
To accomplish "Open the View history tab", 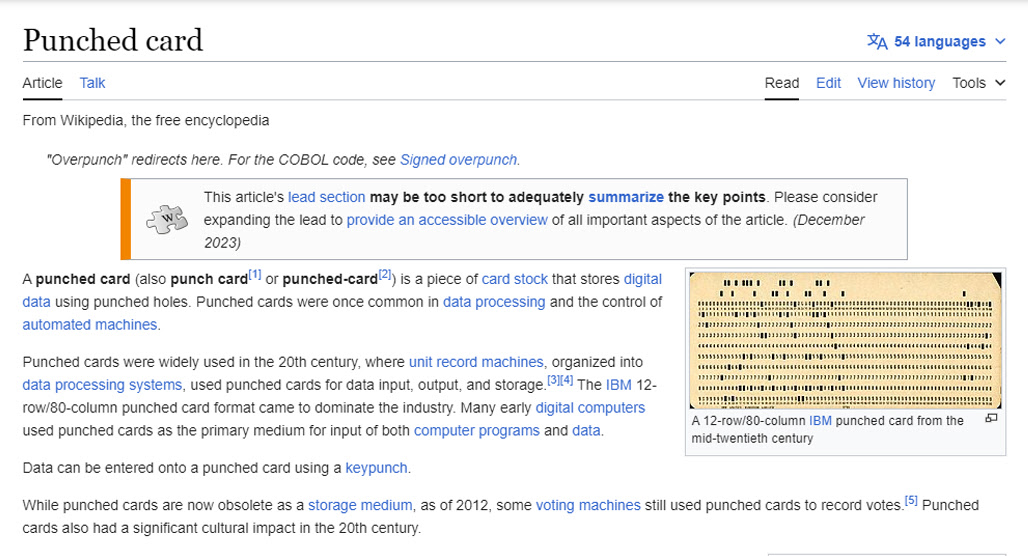I will point(896,83).
